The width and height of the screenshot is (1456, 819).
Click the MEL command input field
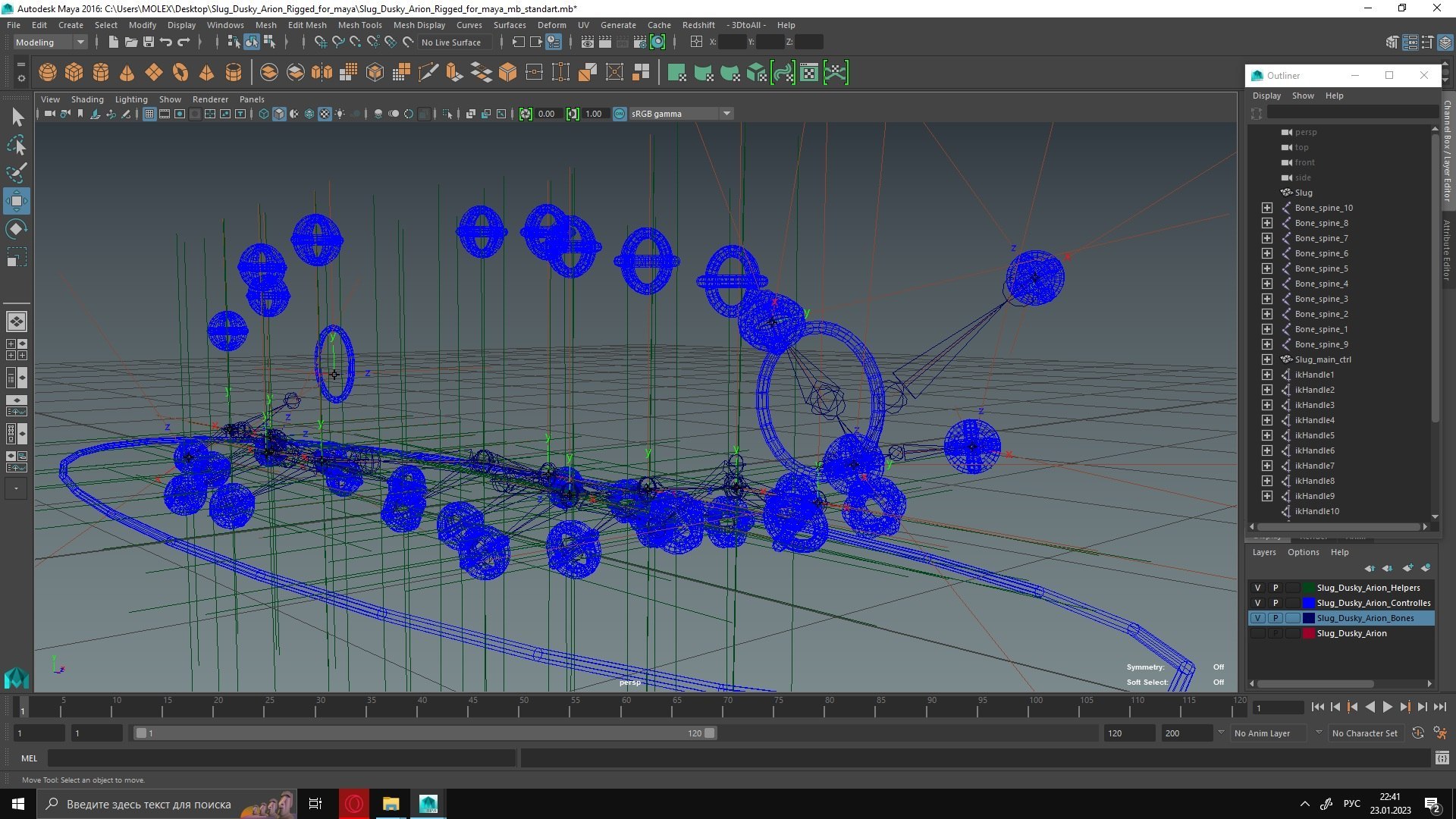click(x=281, y=758)
